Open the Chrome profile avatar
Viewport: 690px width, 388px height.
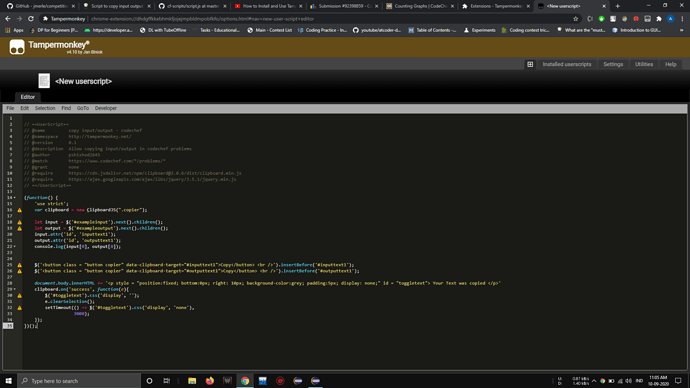tap(670, 19)
